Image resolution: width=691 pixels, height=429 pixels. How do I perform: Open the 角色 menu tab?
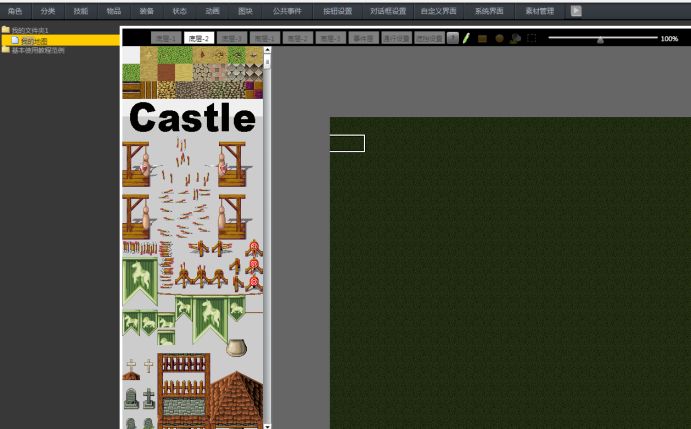point(15,11)
